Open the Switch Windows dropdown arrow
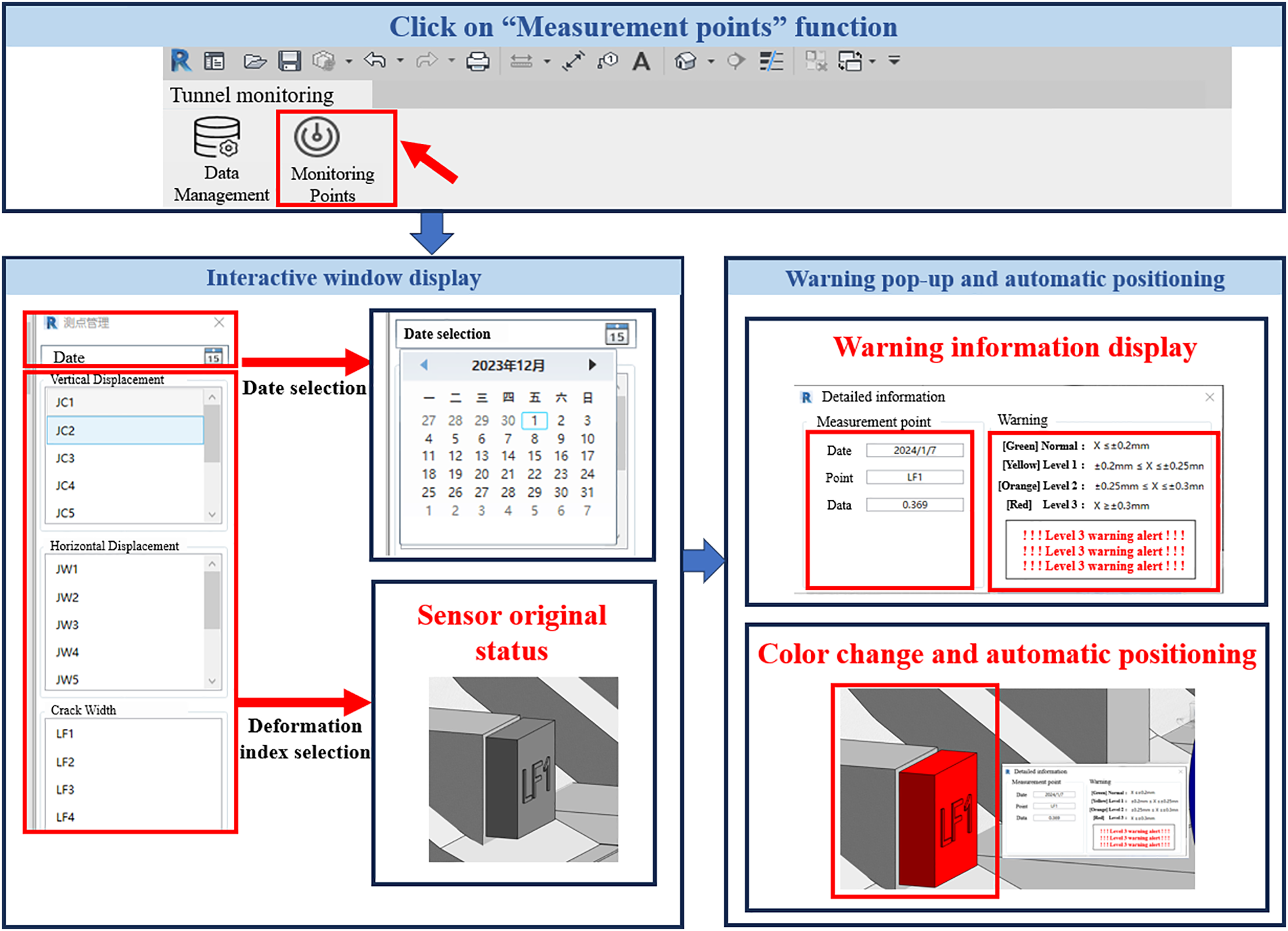1288x931 pixels. [872, 61]
